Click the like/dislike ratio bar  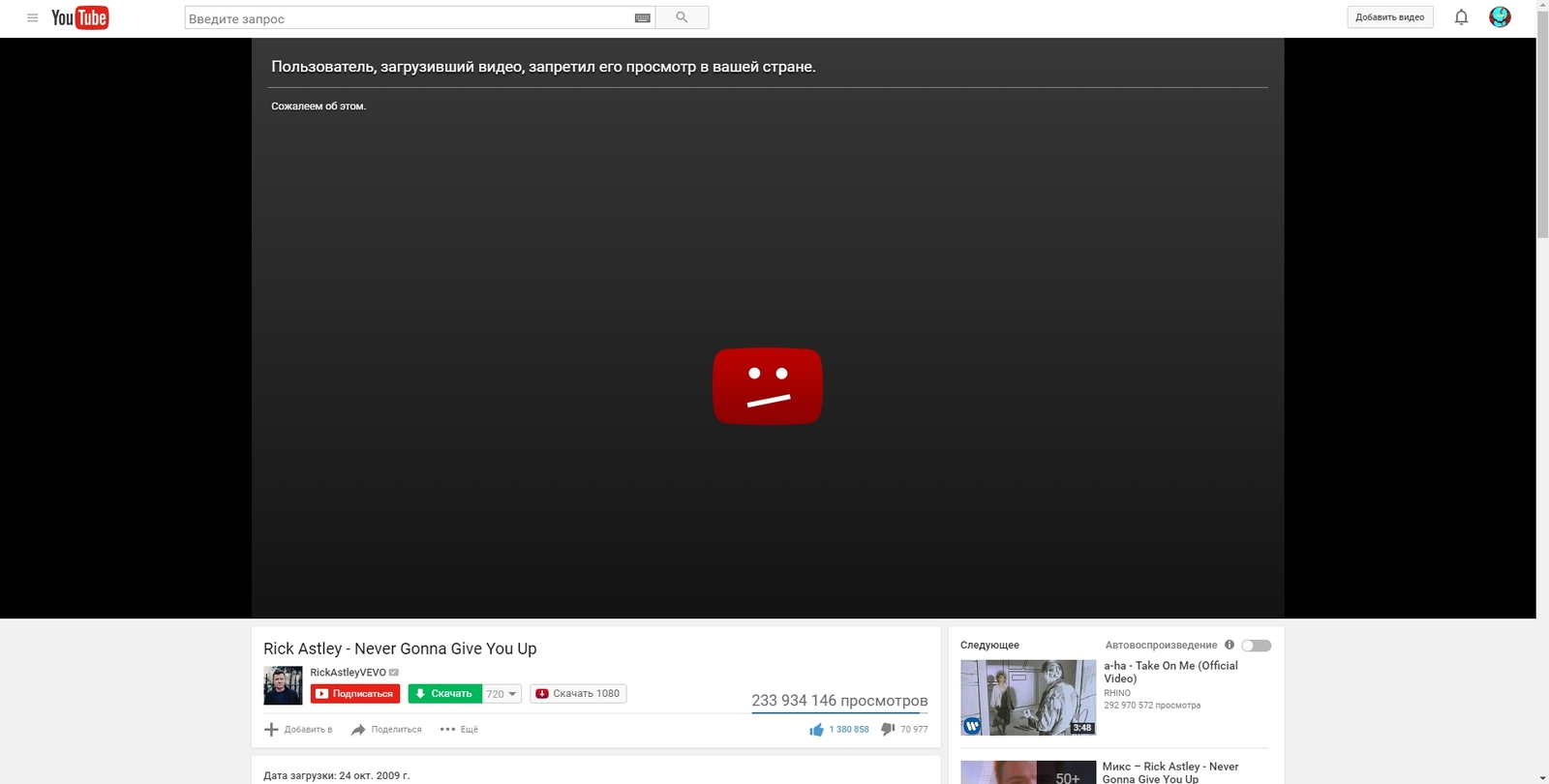(839, 713)
